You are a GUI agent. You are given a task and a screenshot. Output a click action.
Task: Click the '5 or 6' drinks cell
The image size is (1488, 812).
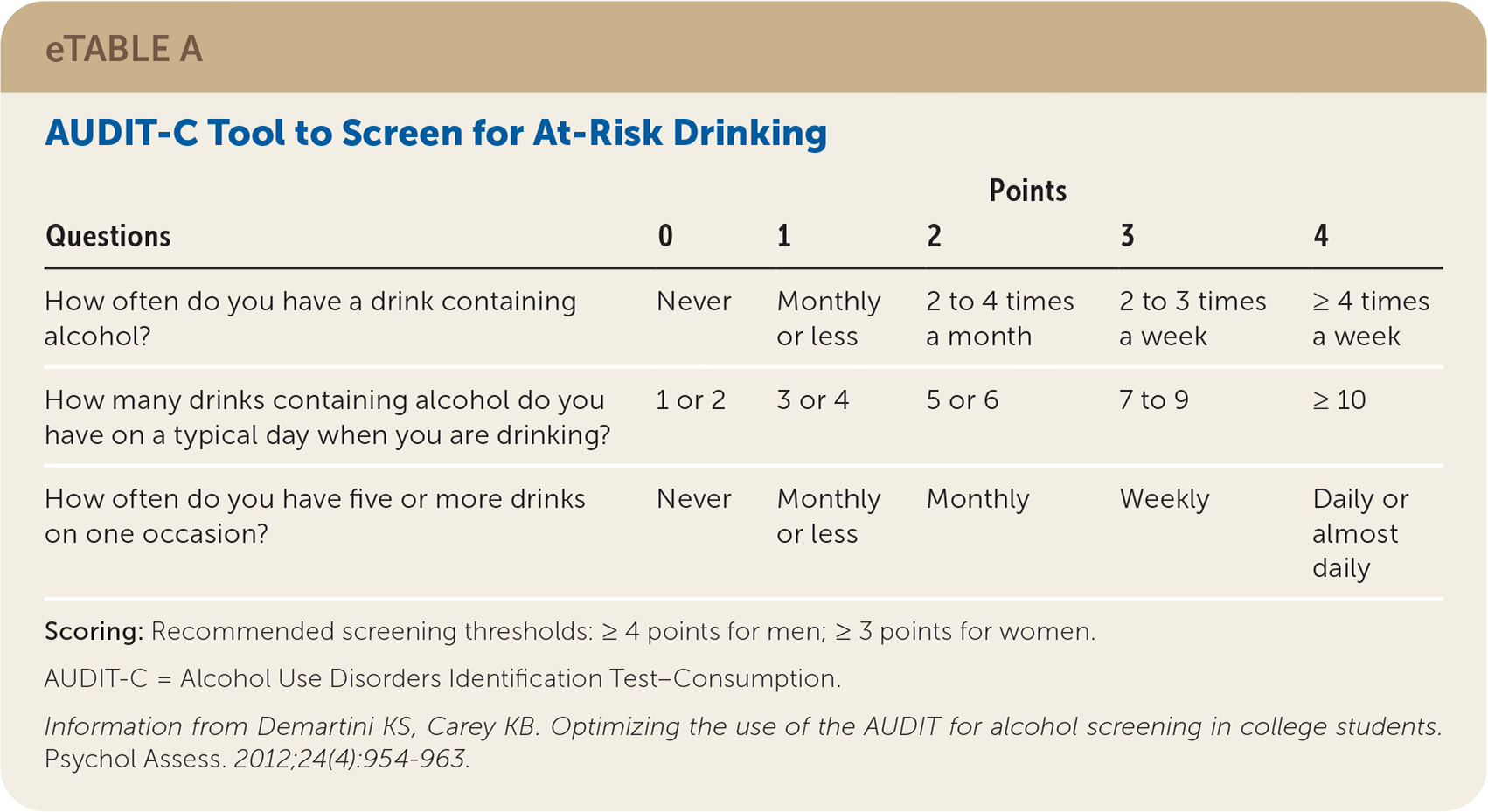pyautogui.click(x=962, y=400)
